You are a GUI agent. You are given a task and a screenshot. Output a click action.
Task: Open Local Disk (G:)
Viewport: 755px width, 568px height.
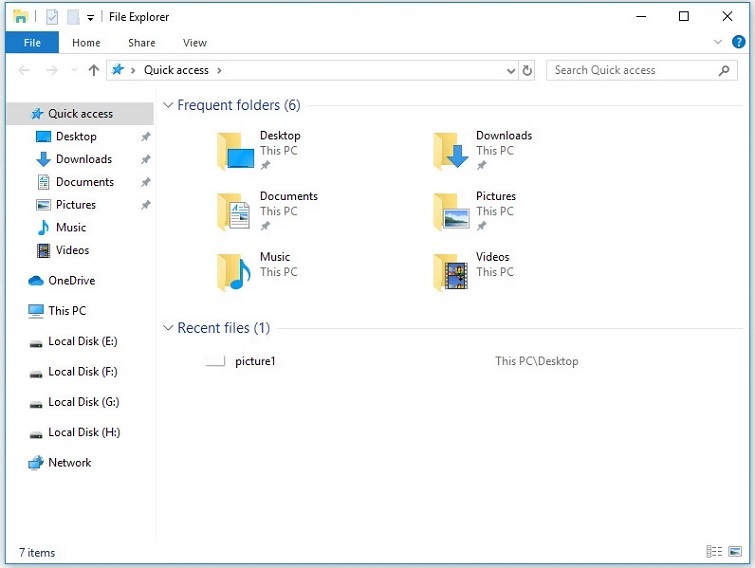click(83, 402)
